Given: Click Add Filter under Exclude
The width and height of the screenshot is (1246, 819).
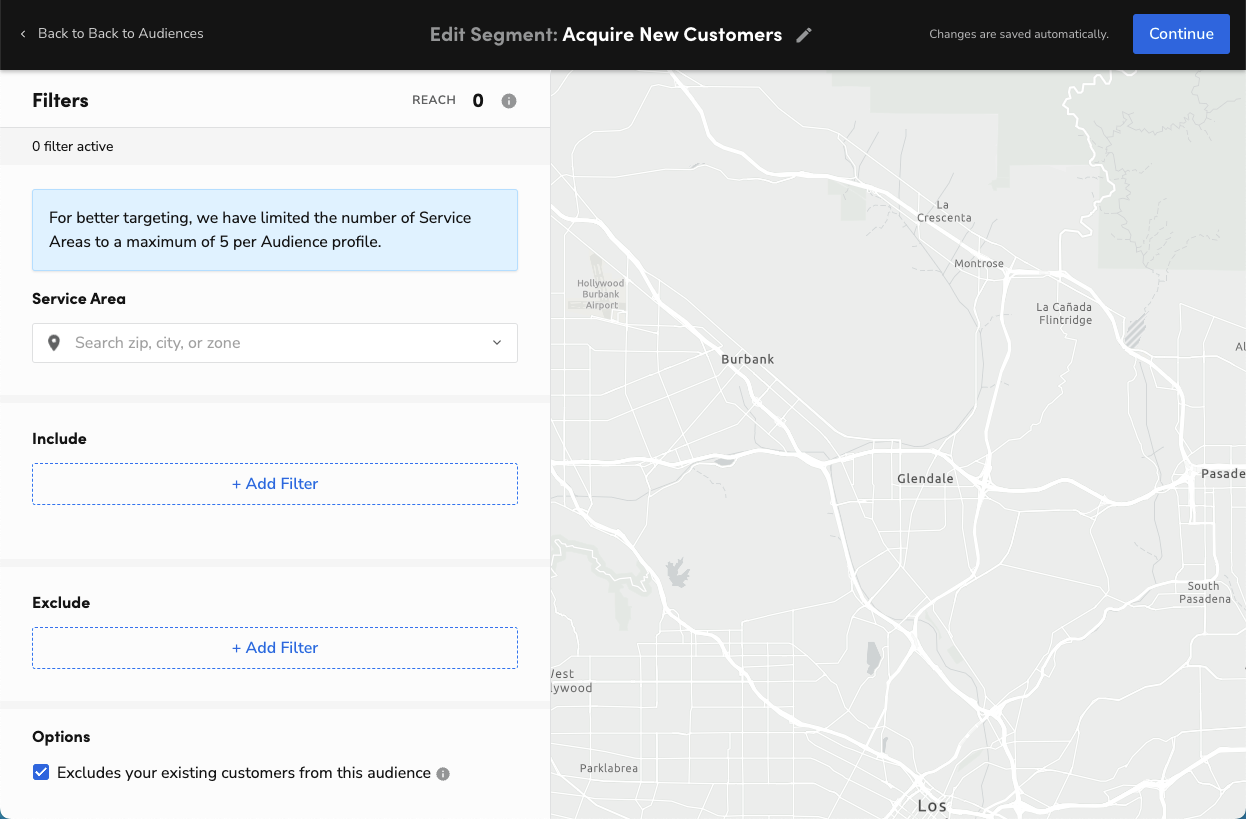Looking at the screenshot, I should [x=274, y=647].
